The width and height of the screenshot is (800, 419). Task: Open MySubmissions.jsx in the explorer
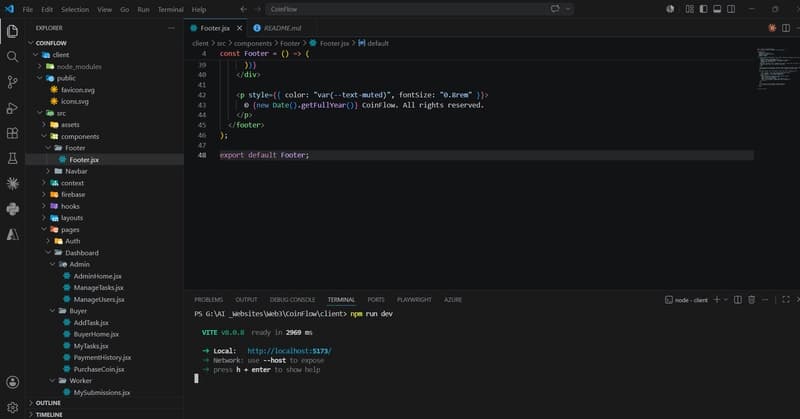[x=97, y=392]
